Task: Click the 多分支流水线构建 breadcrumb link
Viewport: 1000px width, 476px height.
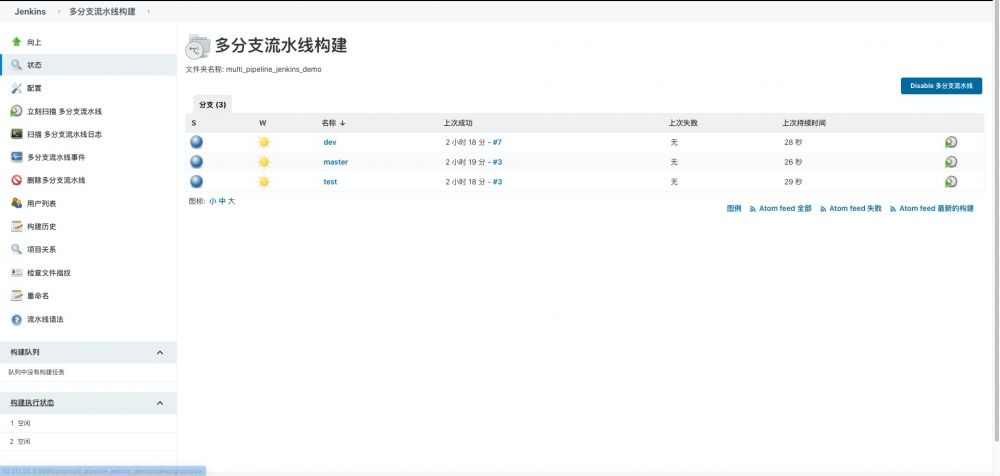Action: pos(103,11)
